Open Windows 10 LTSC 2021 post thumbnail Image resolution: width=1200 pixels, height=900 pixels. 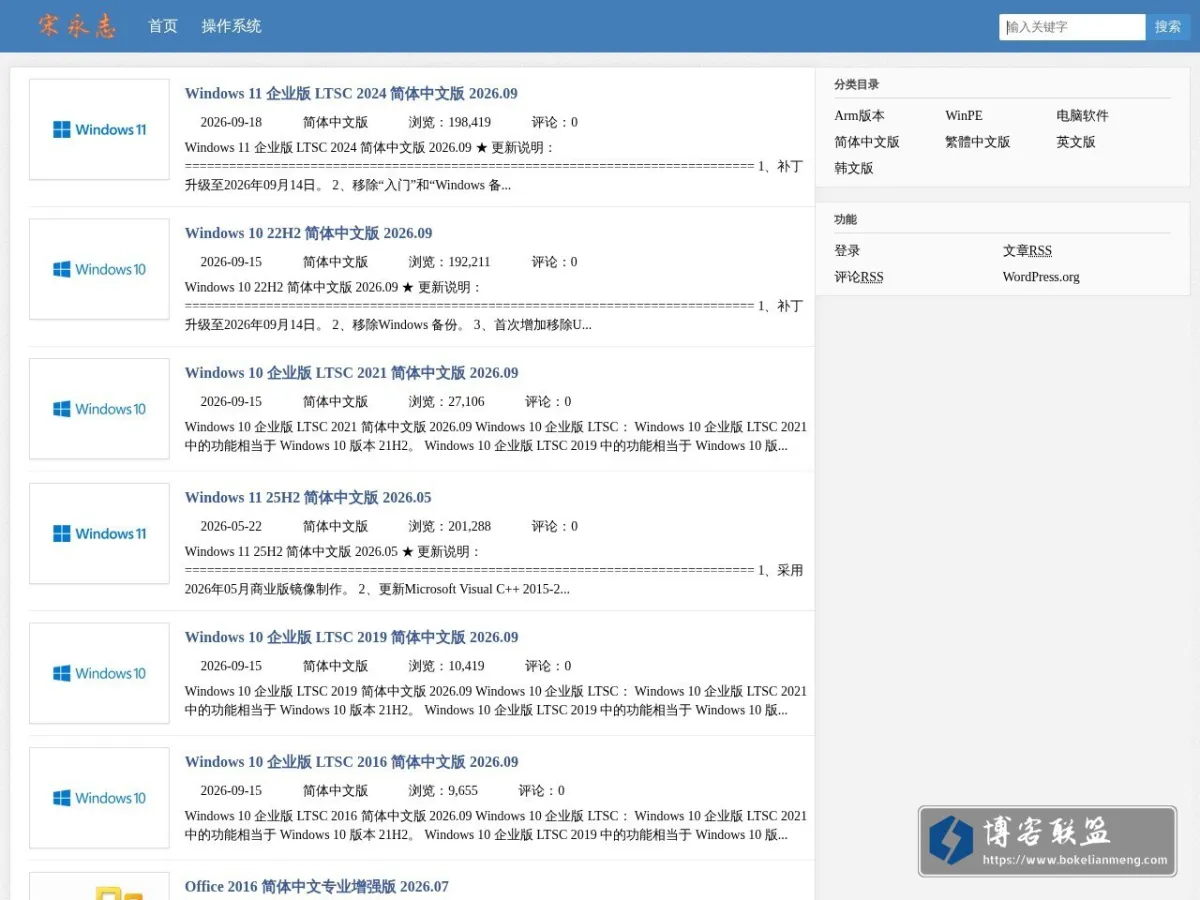click(x=99, y=409)
